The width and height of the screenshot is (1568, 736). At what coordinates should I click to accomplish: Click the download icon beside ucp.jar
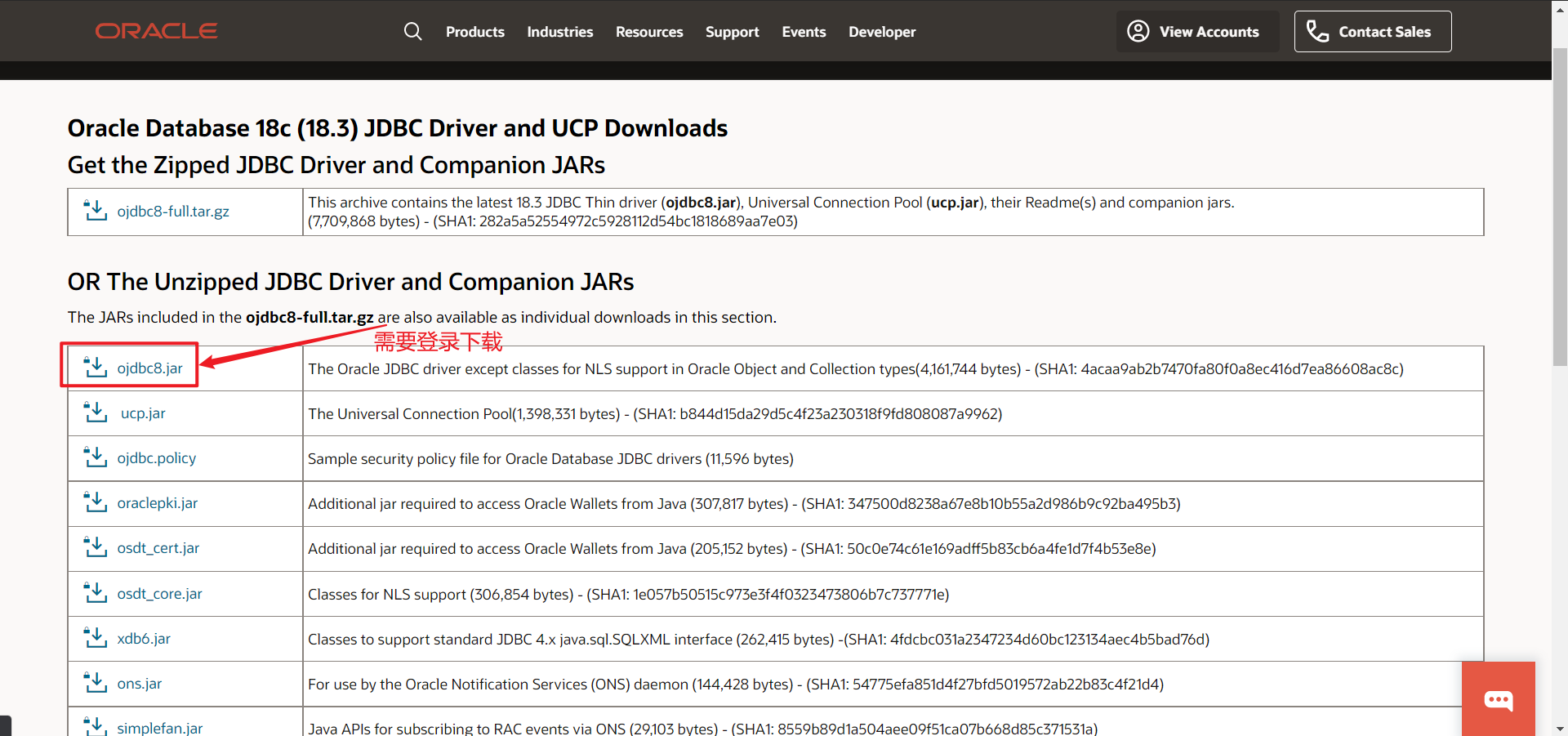[x=96, y=413]
